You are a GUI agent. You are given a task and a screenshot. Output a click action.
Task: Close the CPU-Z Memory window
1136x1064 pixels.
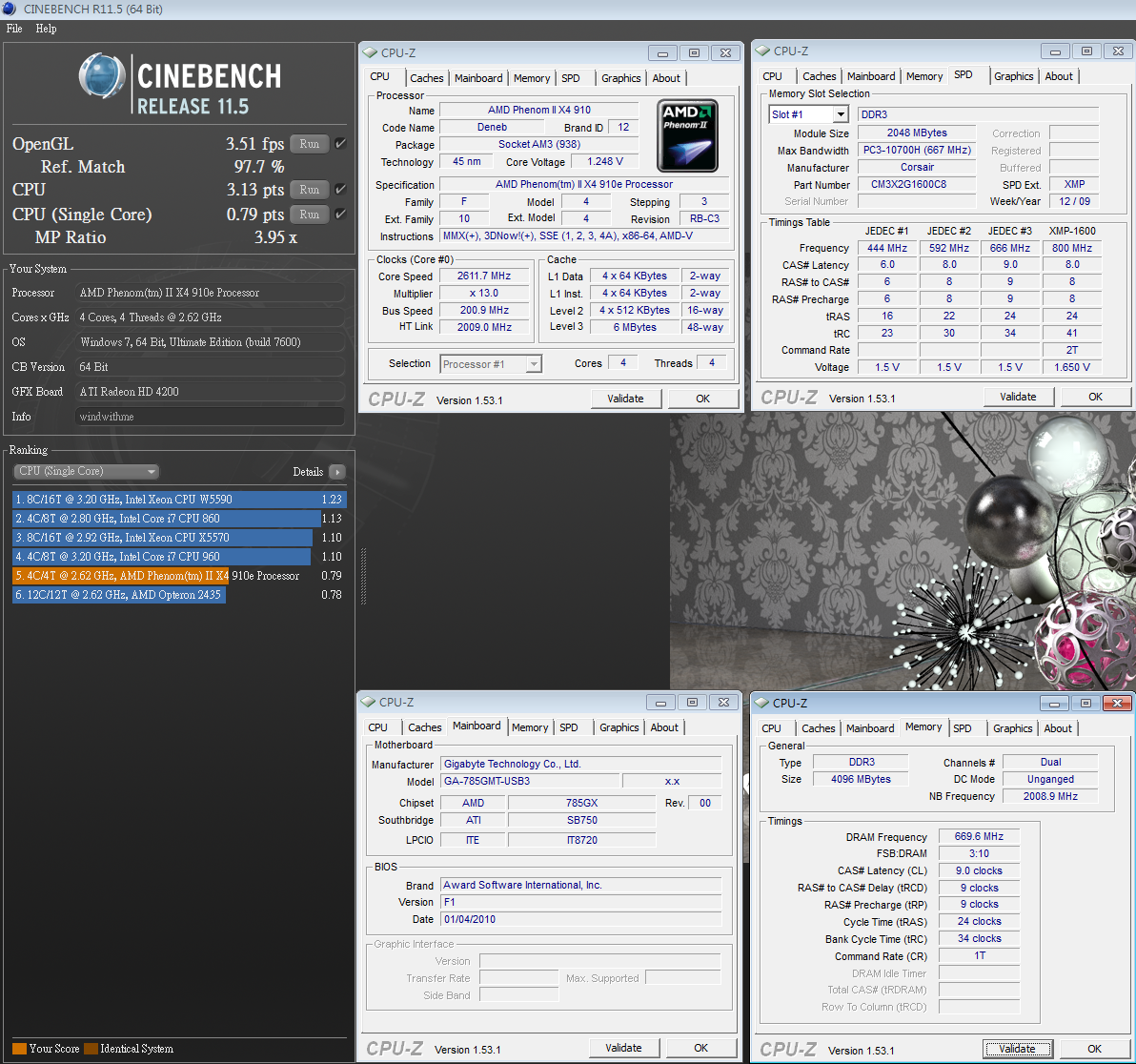[x=1117, y=703]
